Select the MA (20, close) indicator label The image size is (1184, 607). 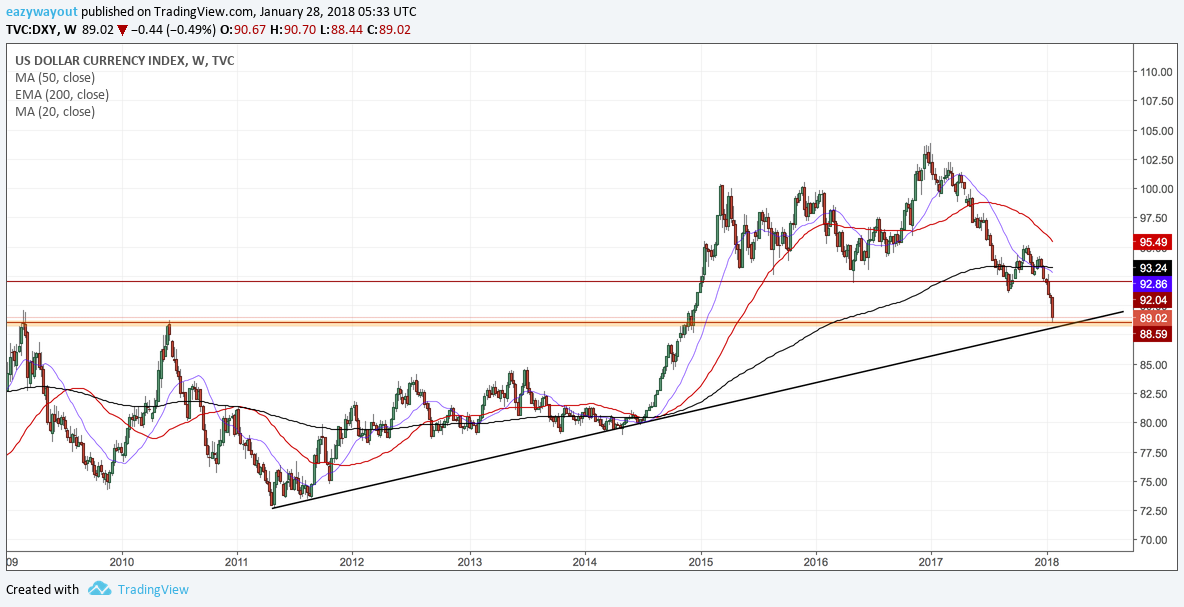pos(54,112)
